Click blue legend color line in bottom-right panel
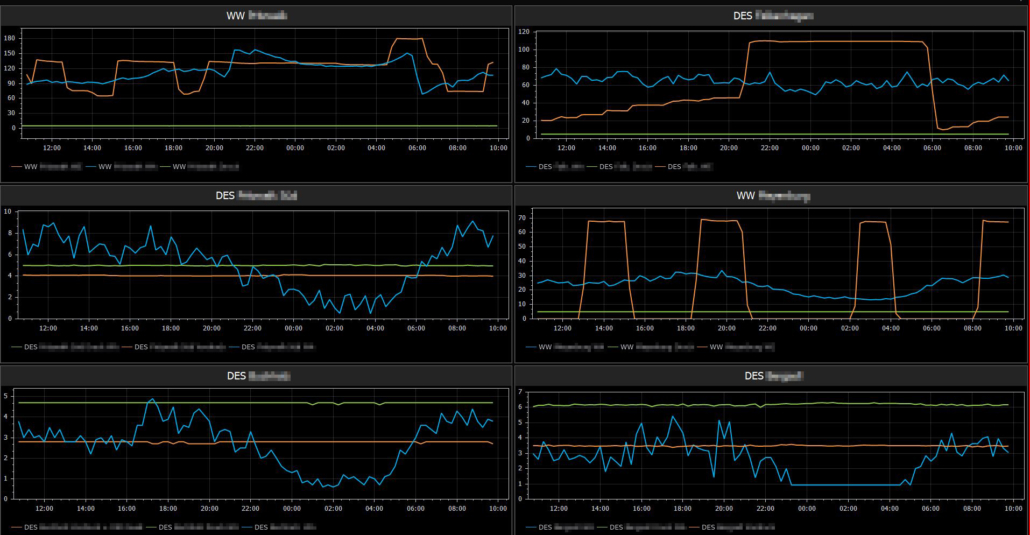The width and height of the screenshot is (1030, 535). tap(531, 526)
